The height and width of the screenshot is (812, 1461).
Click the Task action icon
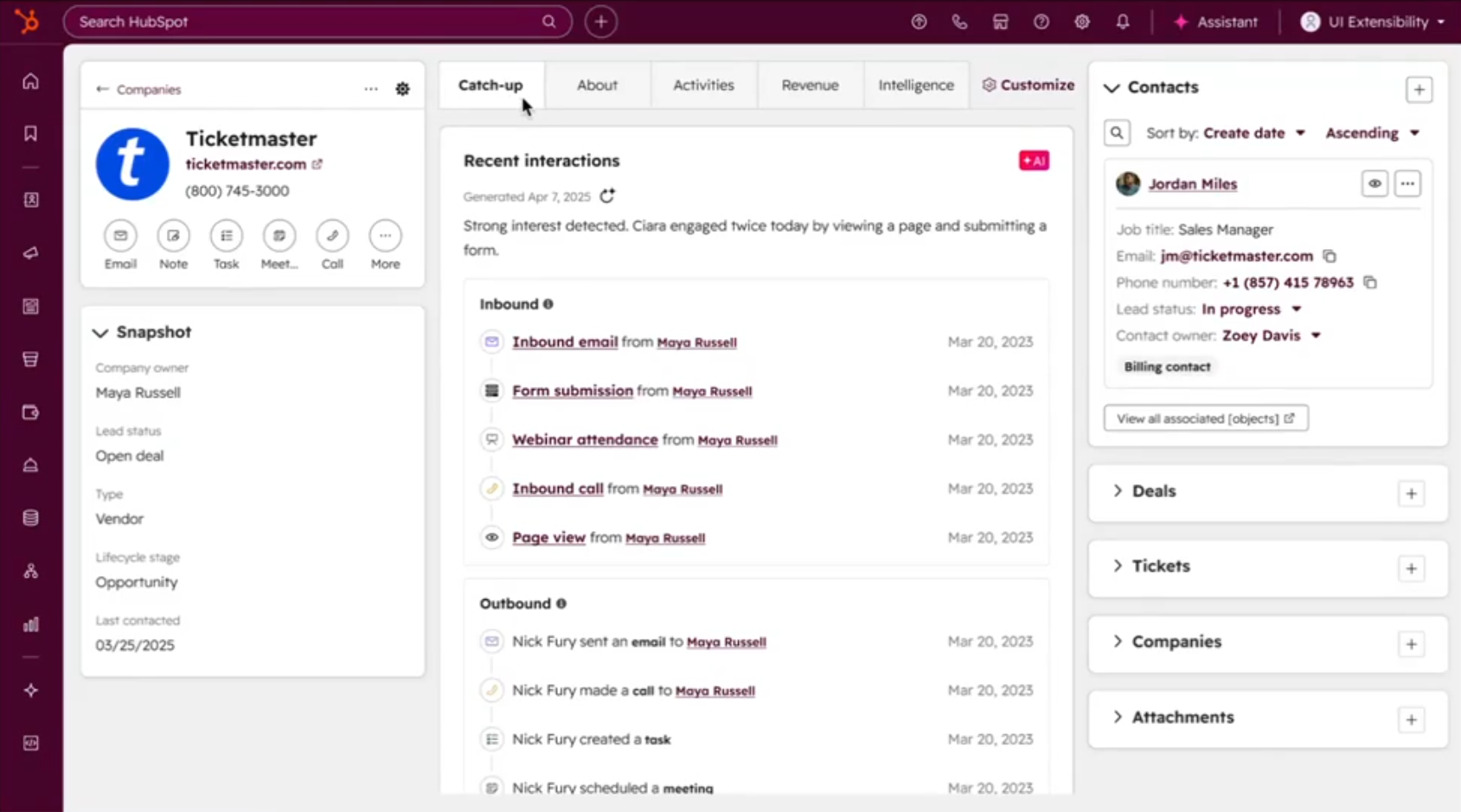[x=226, y=235]
